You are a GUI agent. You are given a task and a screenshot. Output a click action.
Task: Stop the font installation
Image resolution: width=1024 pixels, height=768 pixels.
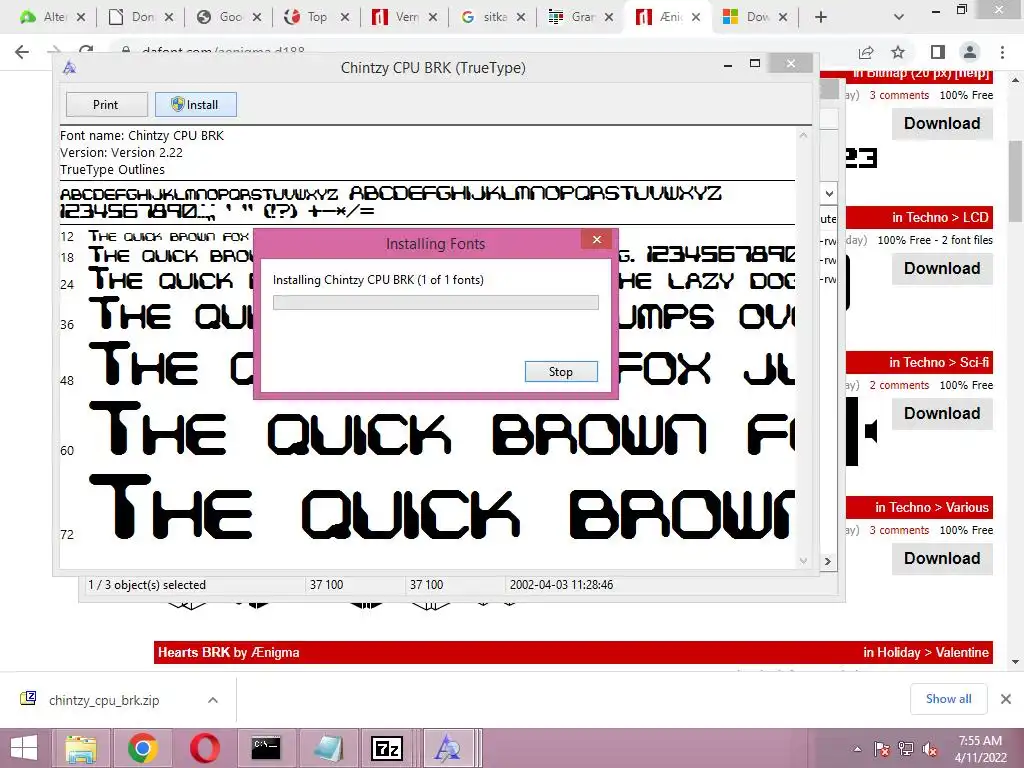click(561, 372)
